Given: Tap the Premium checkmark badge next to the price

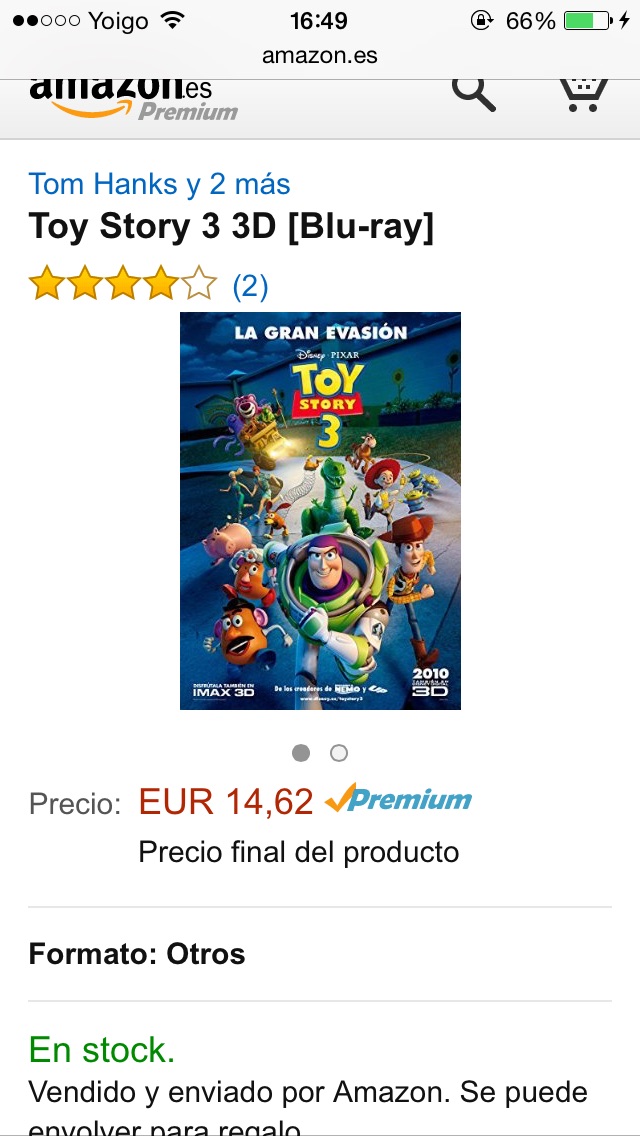Looking at the screenshot, I should (398, 800).
